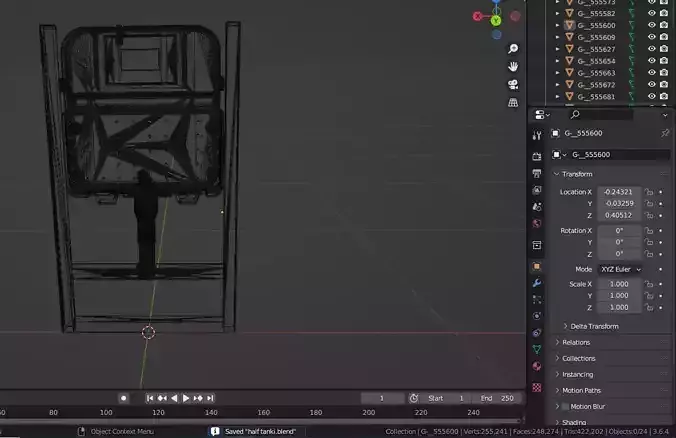
Task: Open the View Layer properties tab
Action: (537, 190)
